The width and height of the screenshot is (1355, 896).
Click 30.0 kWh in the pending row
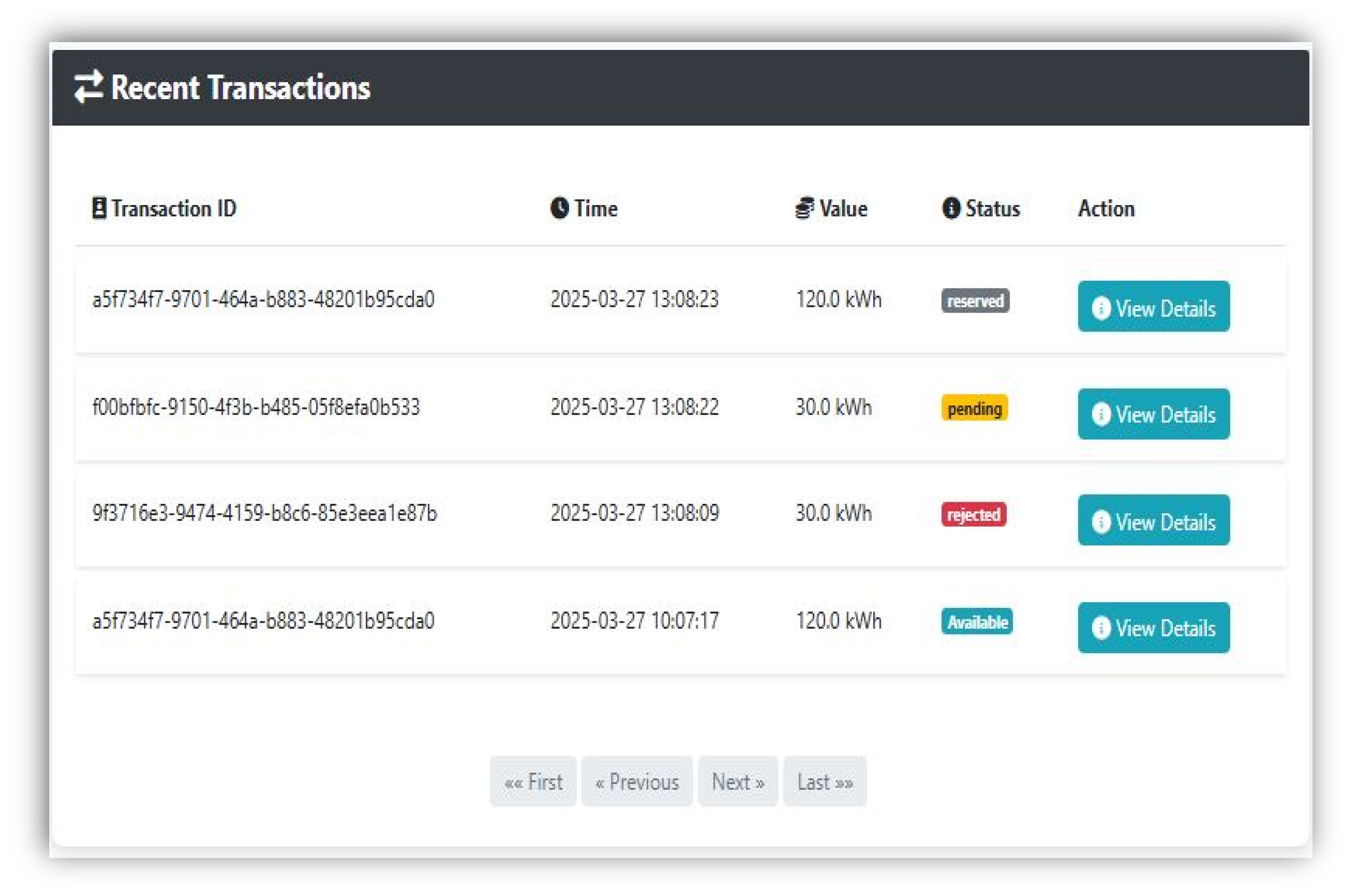pyautogui.click(x=834, y=407)
